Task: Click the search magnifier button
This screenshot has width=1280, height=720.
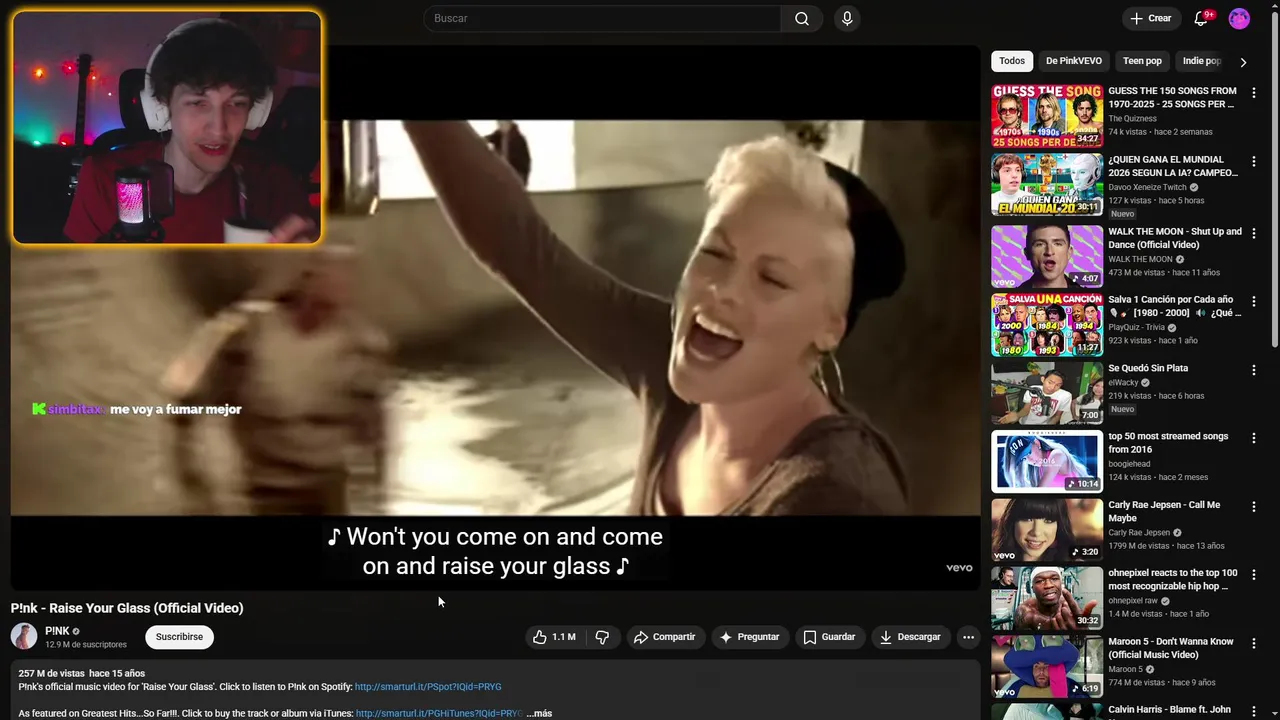Action: (x=802, y=18)
